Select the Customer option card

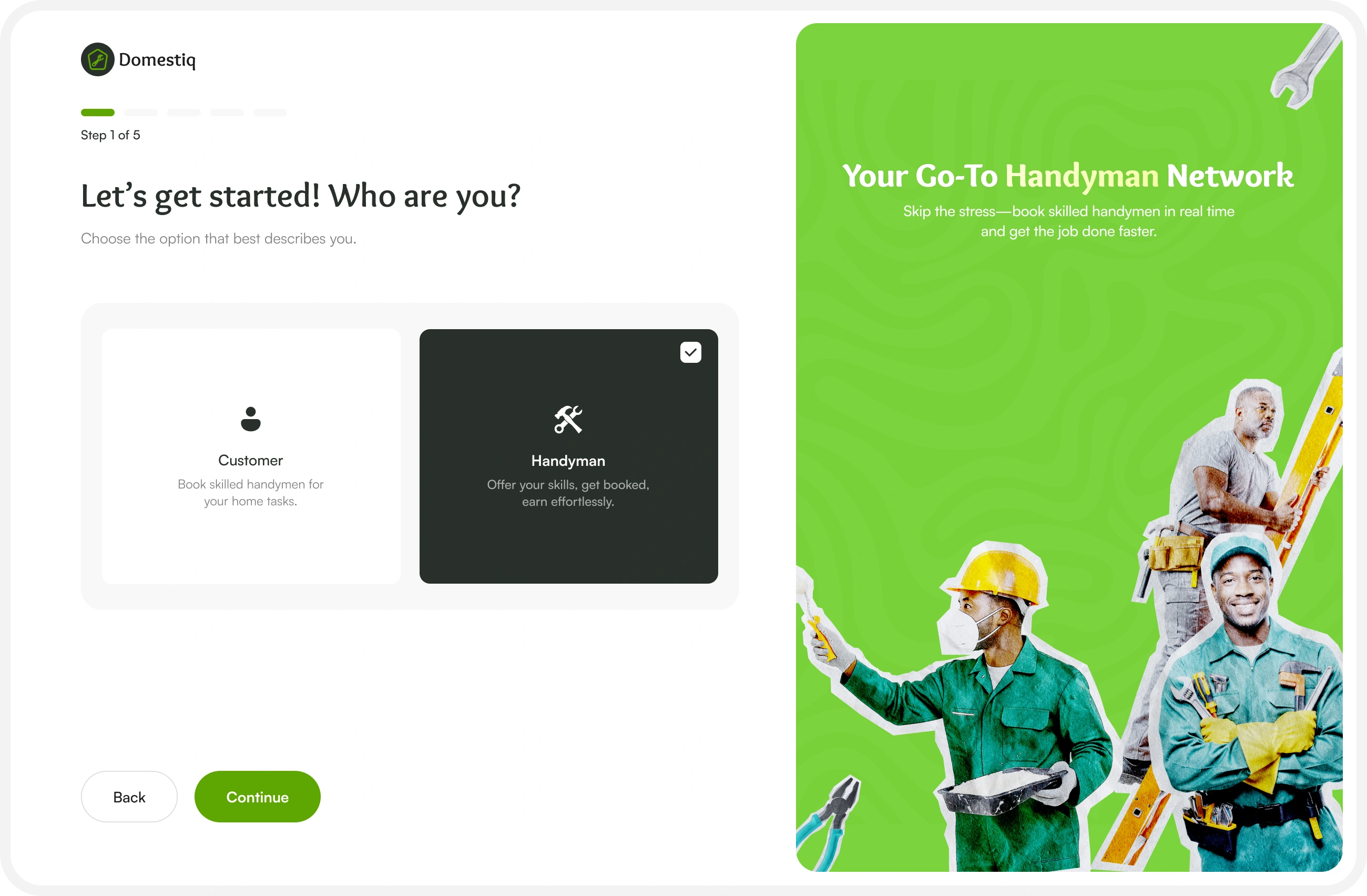[251, 456]
